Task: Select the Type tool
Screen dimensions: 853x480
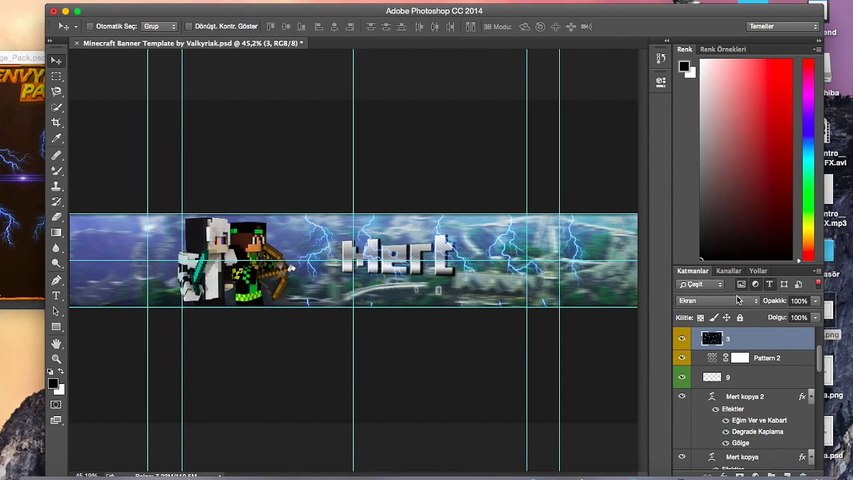Action: pos(56,296)
